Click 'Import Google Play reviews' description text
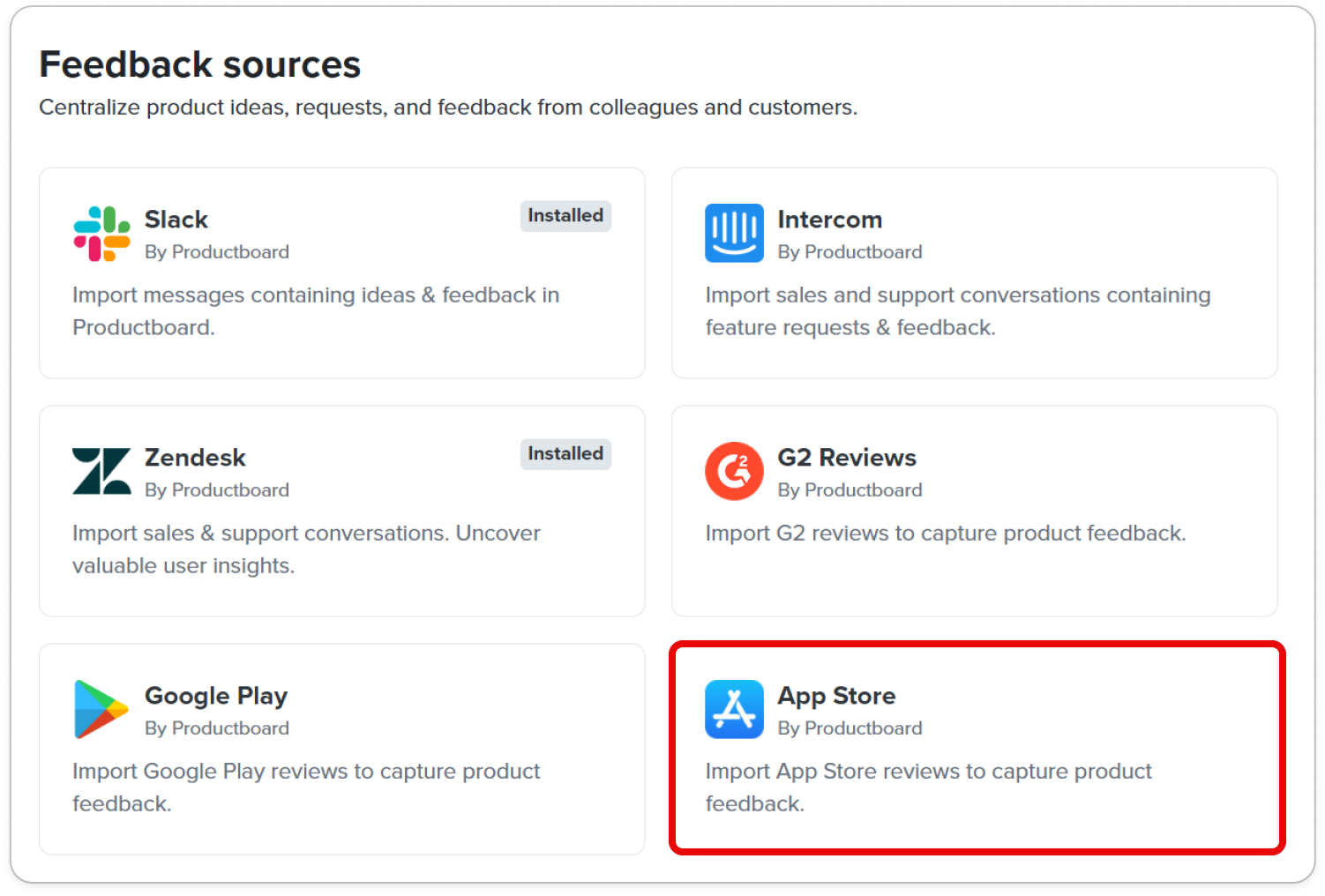1325x896 pixels. click(x=306, y=788)
